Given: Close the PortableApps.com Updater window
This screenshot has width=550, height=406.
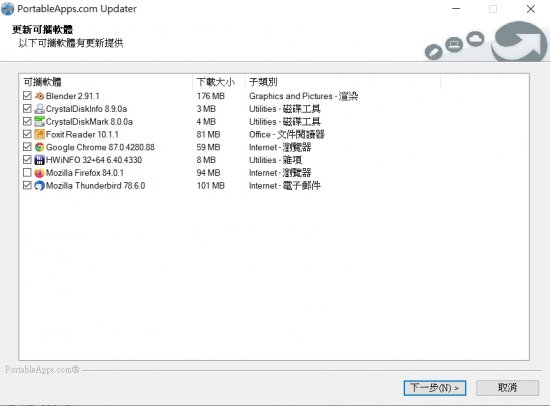Looking at the screenshot, I should point(531,9).
